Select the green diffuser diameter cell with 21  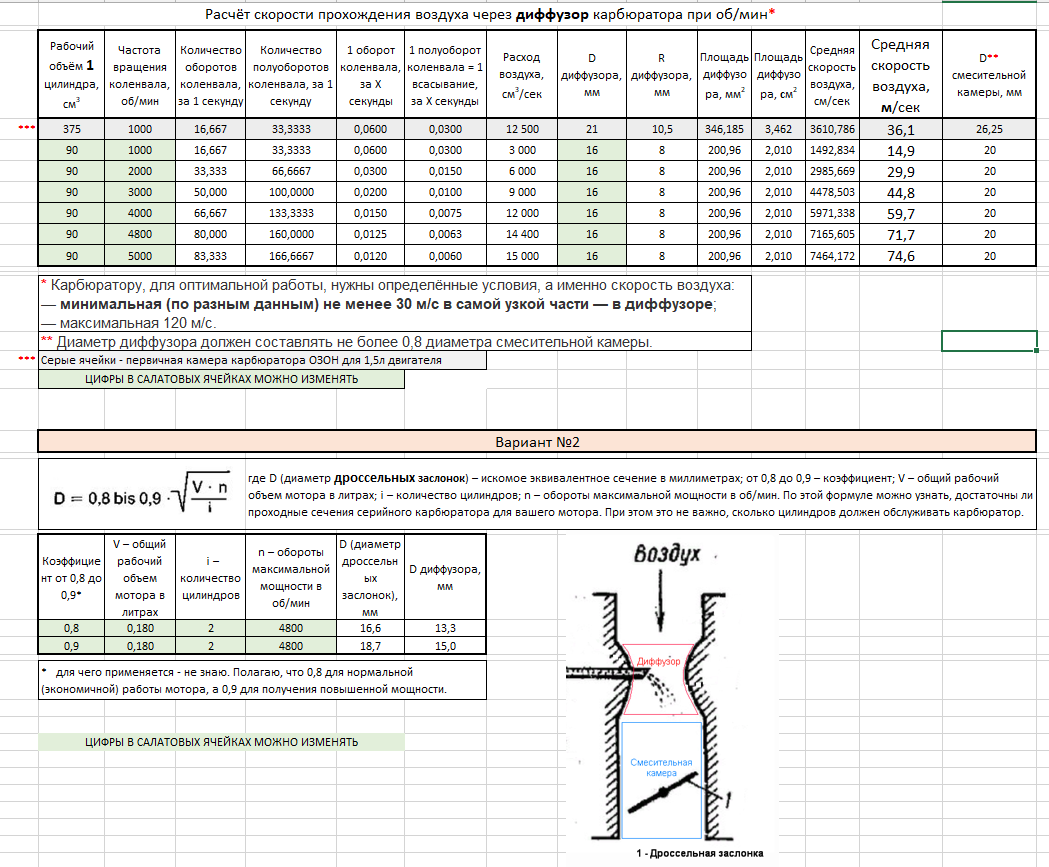(592, 130)
